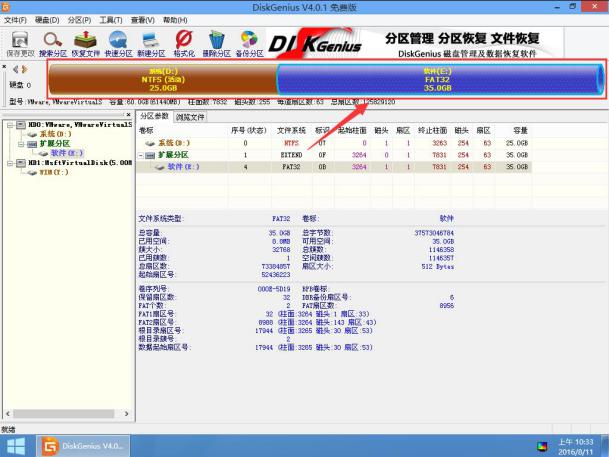This screenshot has width=609, height=457.
Task: Click tree scrollbar left arrow
Action: pyautogui.click(x=8, y=414)
